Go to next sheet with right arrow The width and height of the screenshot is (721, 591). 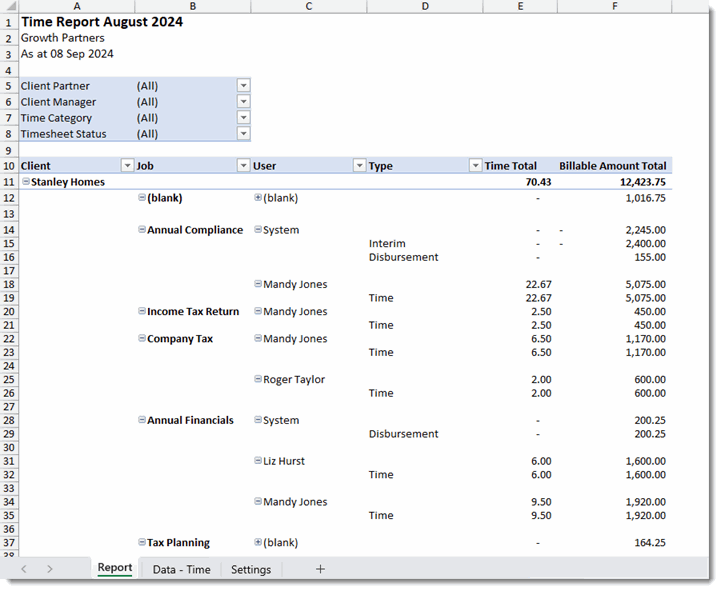[x=50, y=569]
